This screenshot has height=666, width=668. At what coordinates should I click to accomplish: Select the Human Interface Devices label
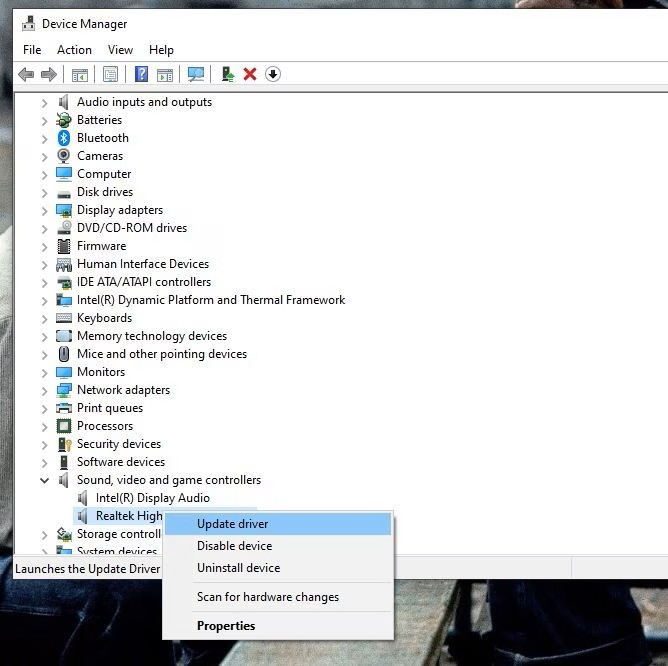pos(143,264)
